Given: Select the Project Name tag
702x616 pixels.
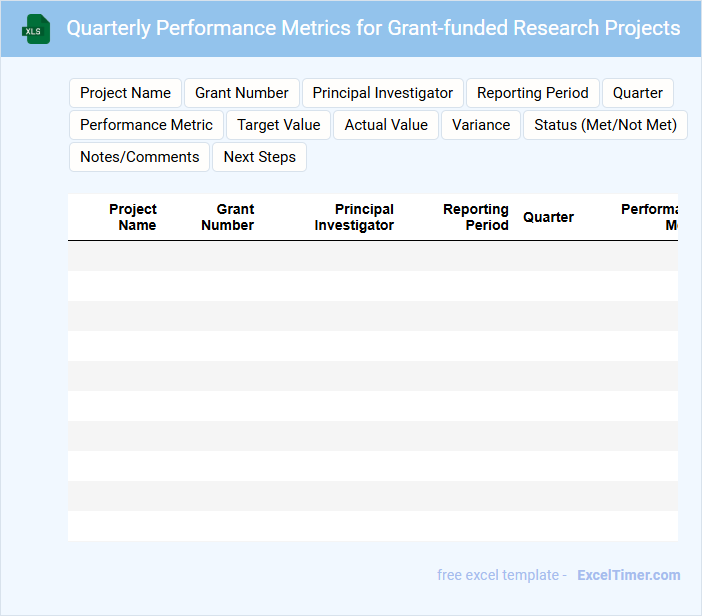Looking at the screenshot, I should coord(125,93).
